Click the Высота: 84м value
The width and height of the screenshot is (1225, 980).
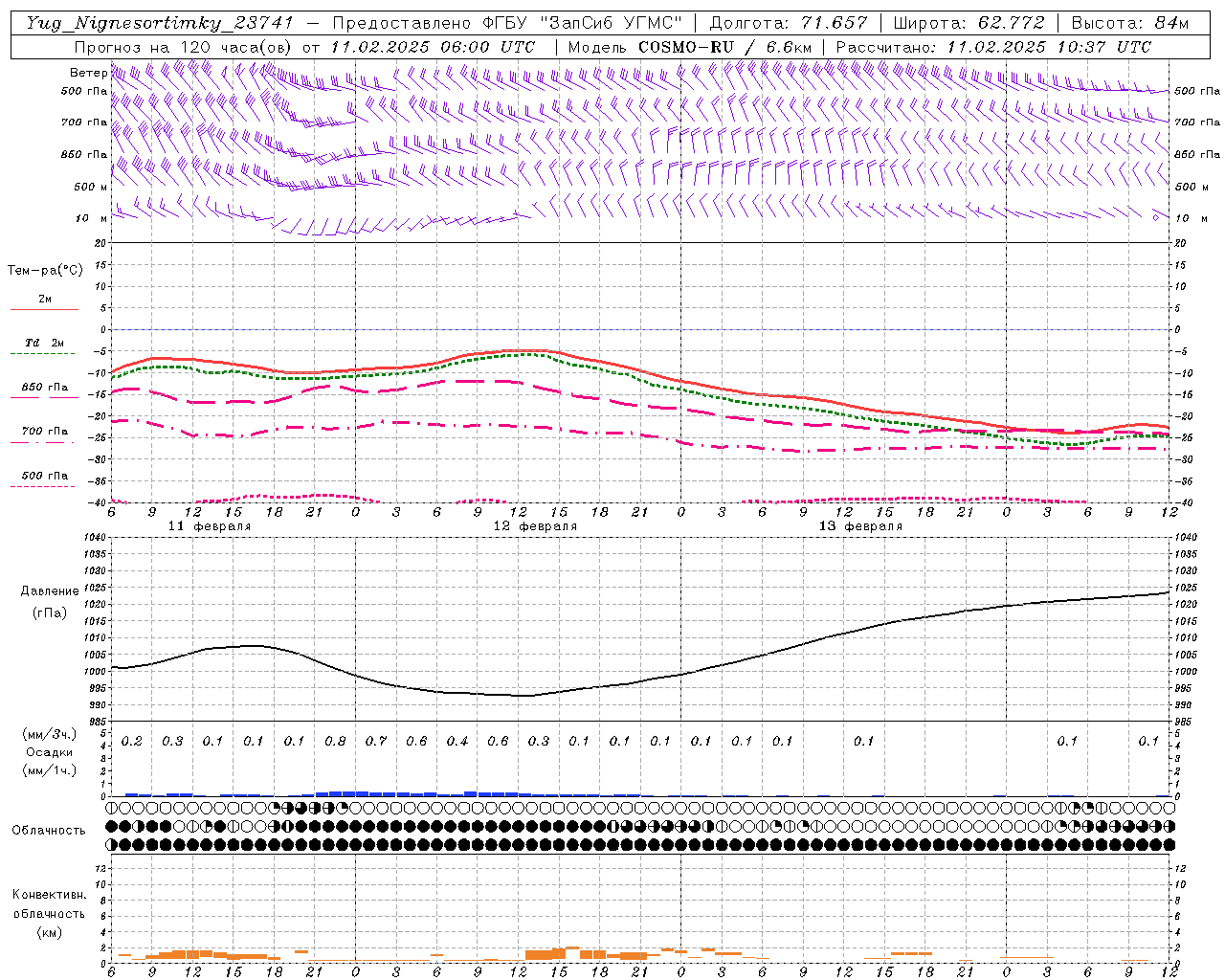point(1130,23)
